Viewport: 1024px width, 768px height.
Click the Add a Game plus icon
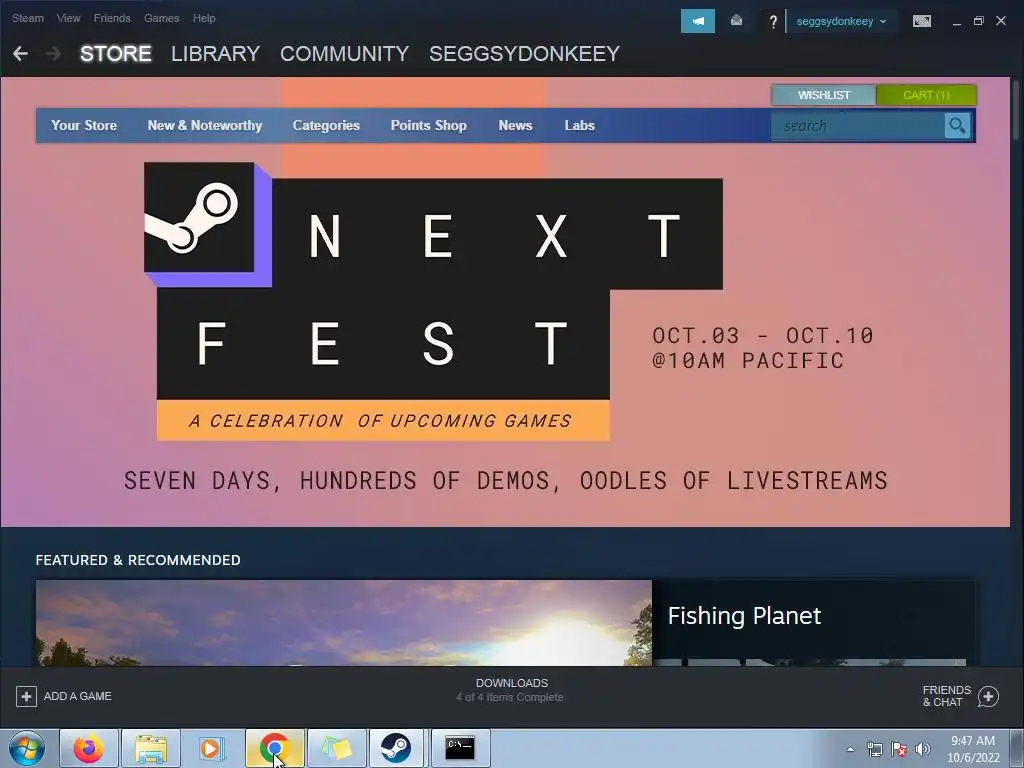(x=26, y=696)
